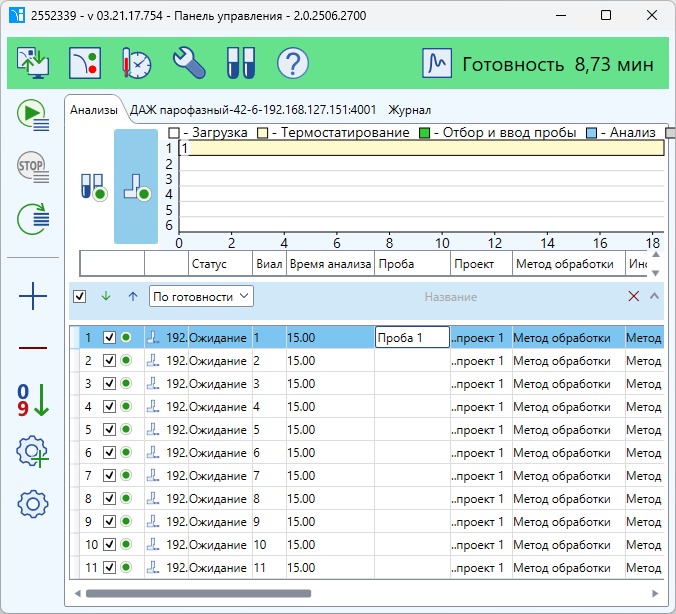Click the red X clear button
676x614 pixels.
pos(633,296)
